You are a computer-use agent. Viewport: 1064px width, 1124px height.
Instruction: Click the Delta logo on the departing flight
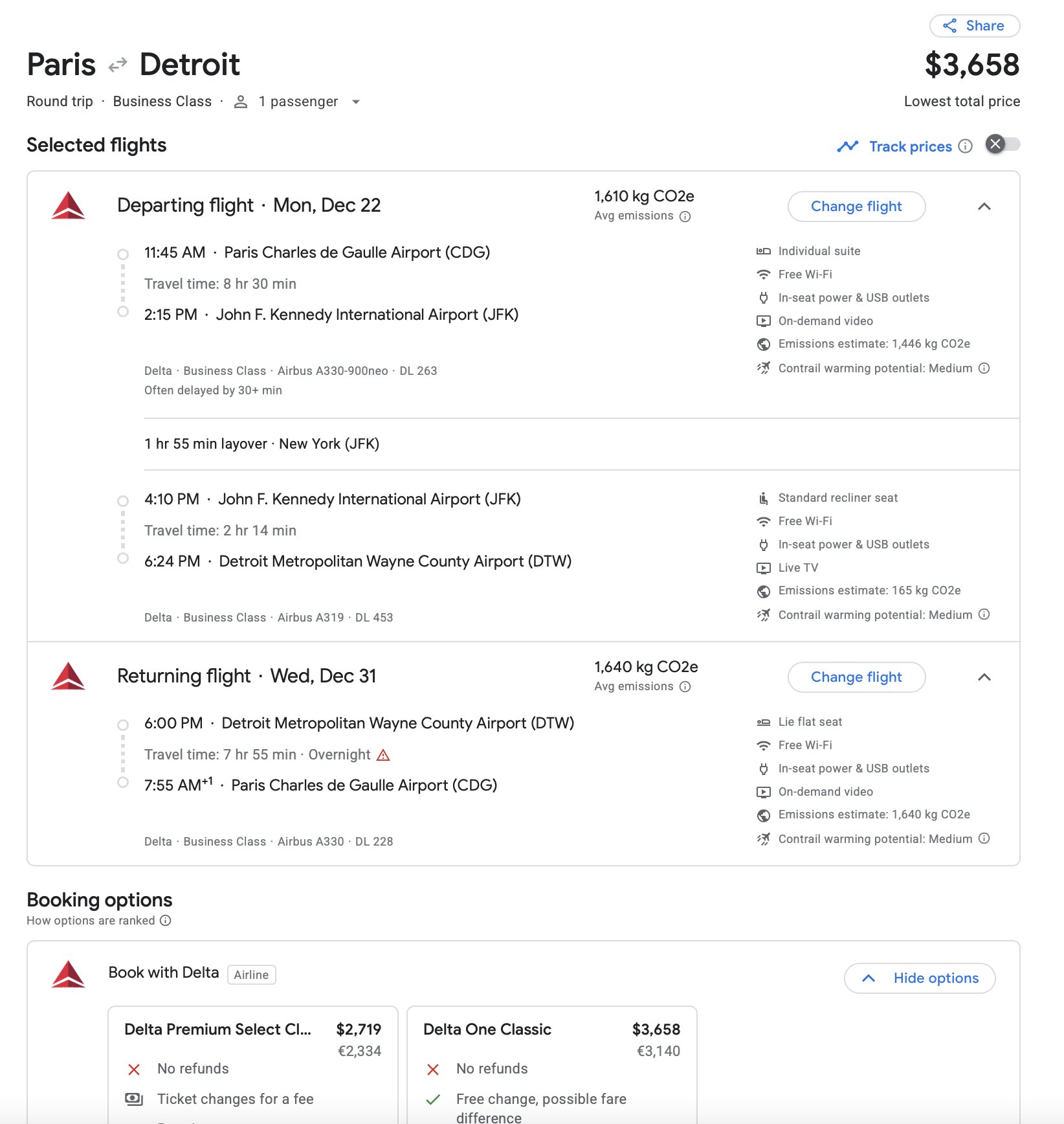(x=68, y=205)
